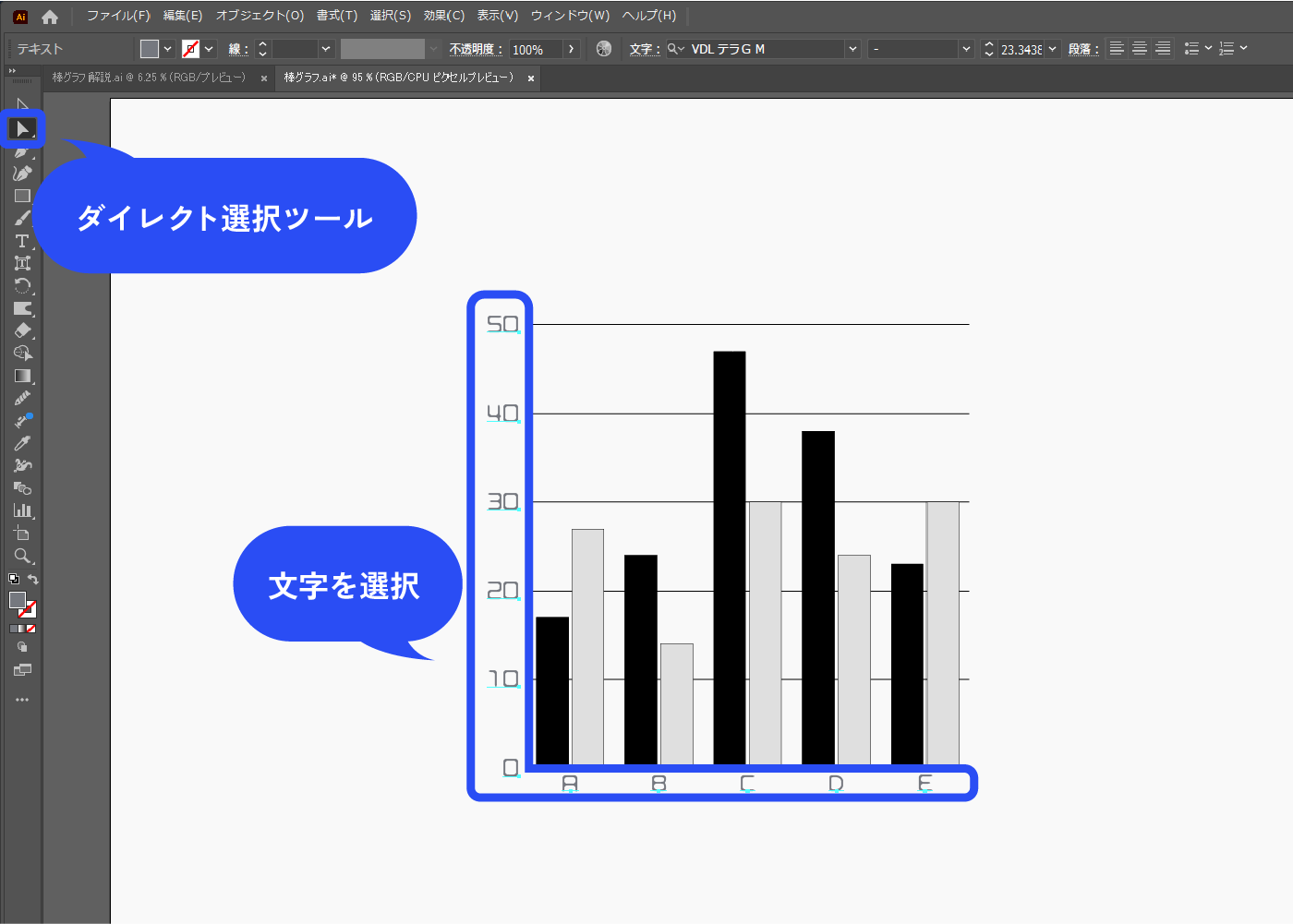The height and width of the screenshot is (924, 1293).
Task: Select the Eyedropper tool
Action: (x=22, y=443)
